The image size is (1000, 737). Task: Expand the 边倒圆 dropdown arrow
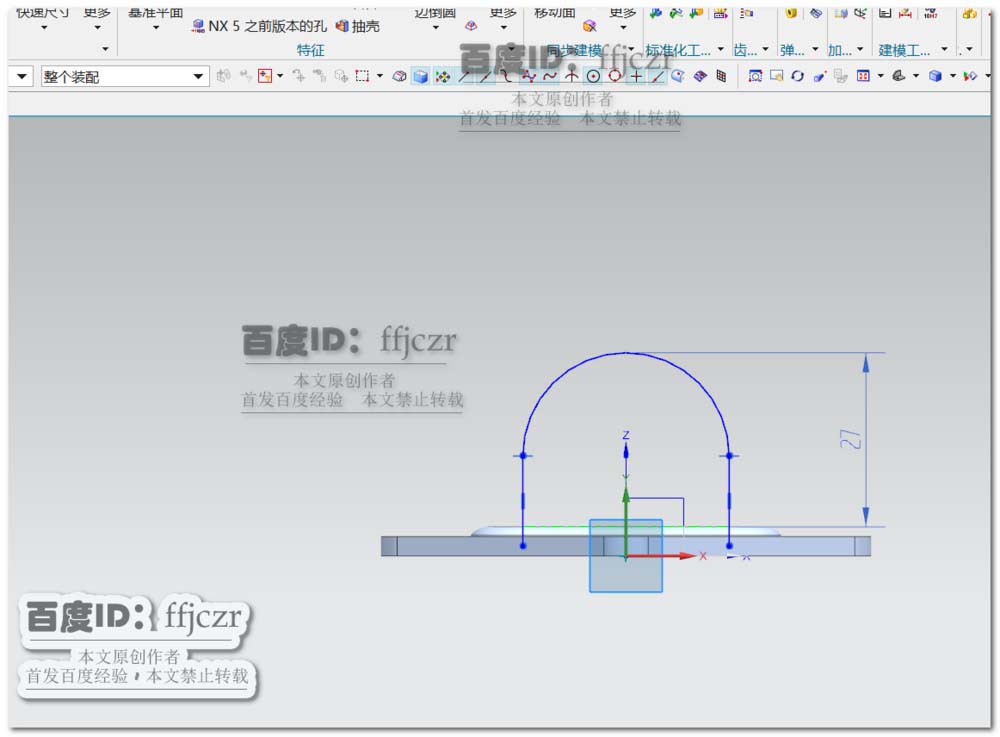[436, 28]
